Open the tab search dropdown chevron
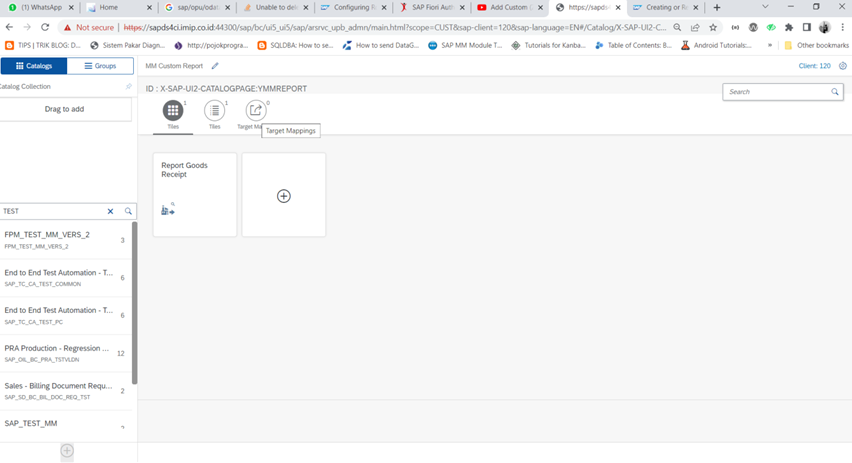Viewport: 852px width, 463px height. pos(765,7)
